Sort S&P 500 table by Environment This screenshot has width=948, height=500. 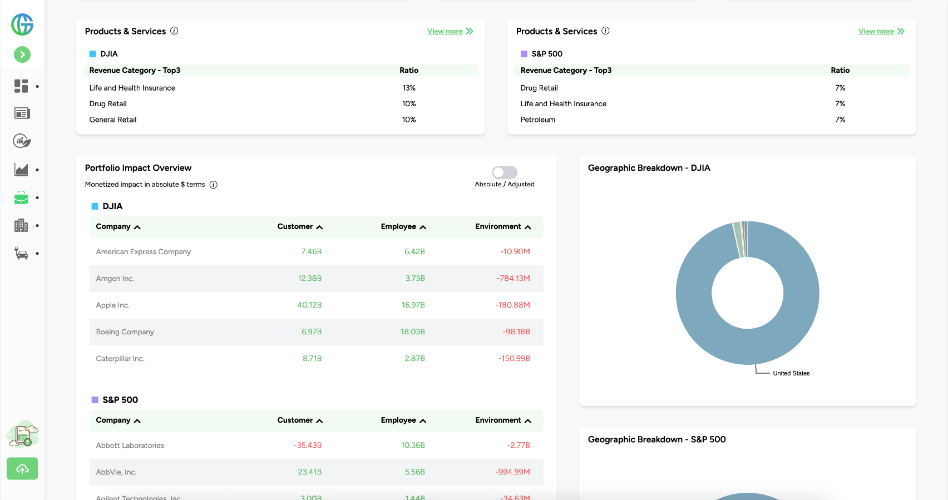(x=503, y=420)
